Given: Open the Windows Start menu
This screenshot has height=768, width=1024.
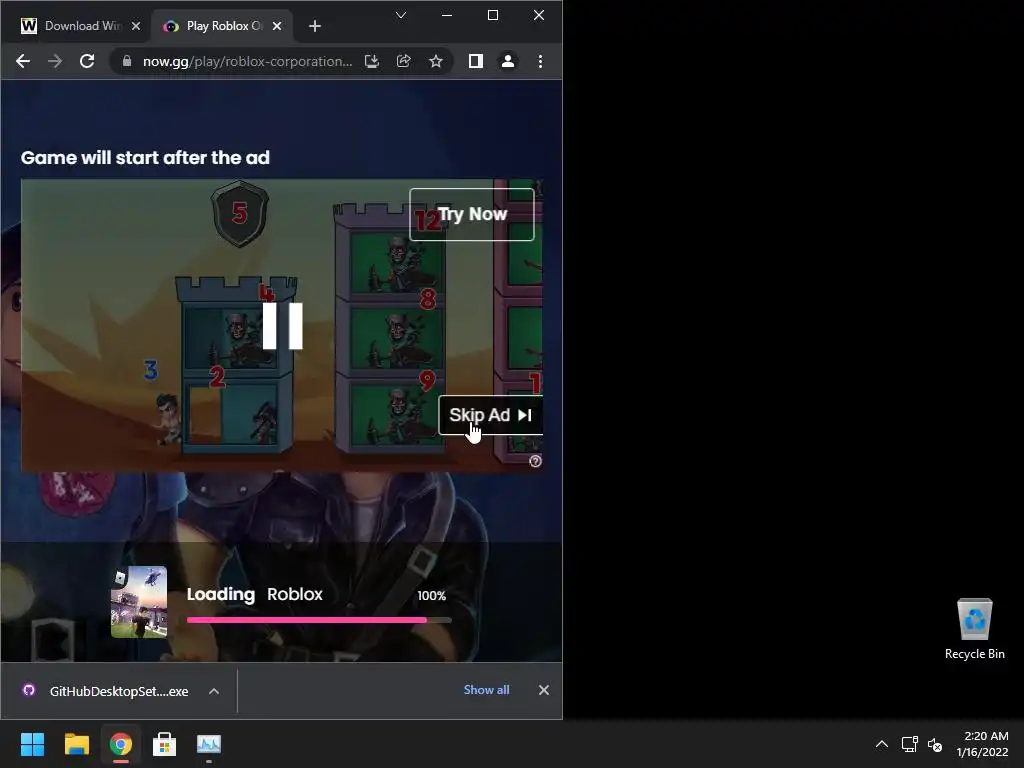Looking at the screenshot, I should [32, 744].
